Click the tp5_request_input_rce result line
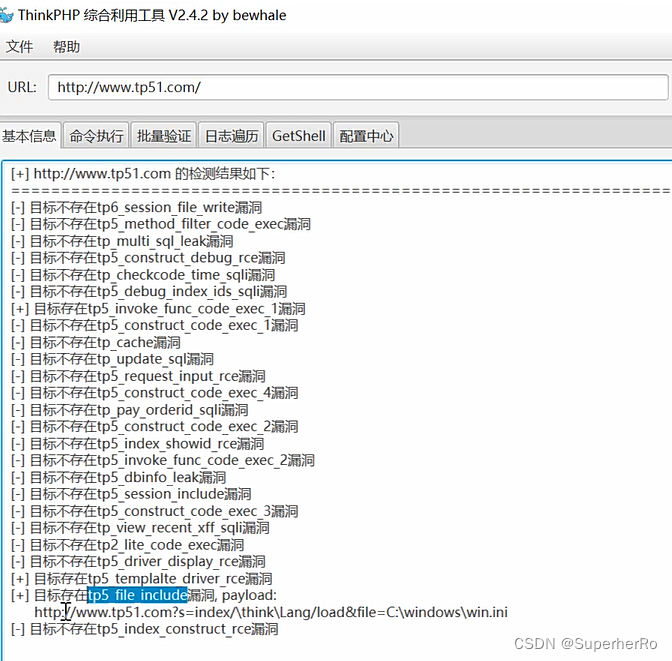Viewport: 672px width, 661px height. (138, 376)
